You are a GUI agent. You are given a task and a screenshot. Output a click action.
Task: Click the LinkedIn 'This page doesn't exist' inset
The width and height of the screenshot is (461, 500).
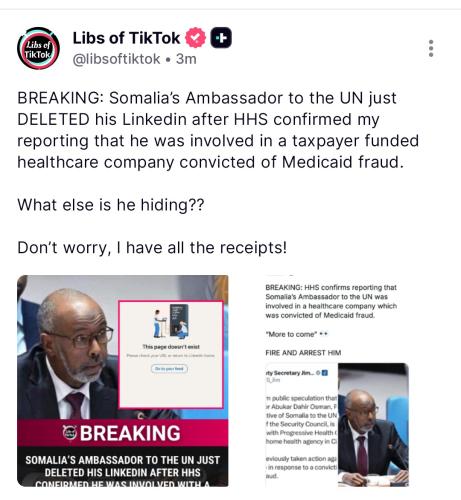pyautogui.click(x=171, y=354)
